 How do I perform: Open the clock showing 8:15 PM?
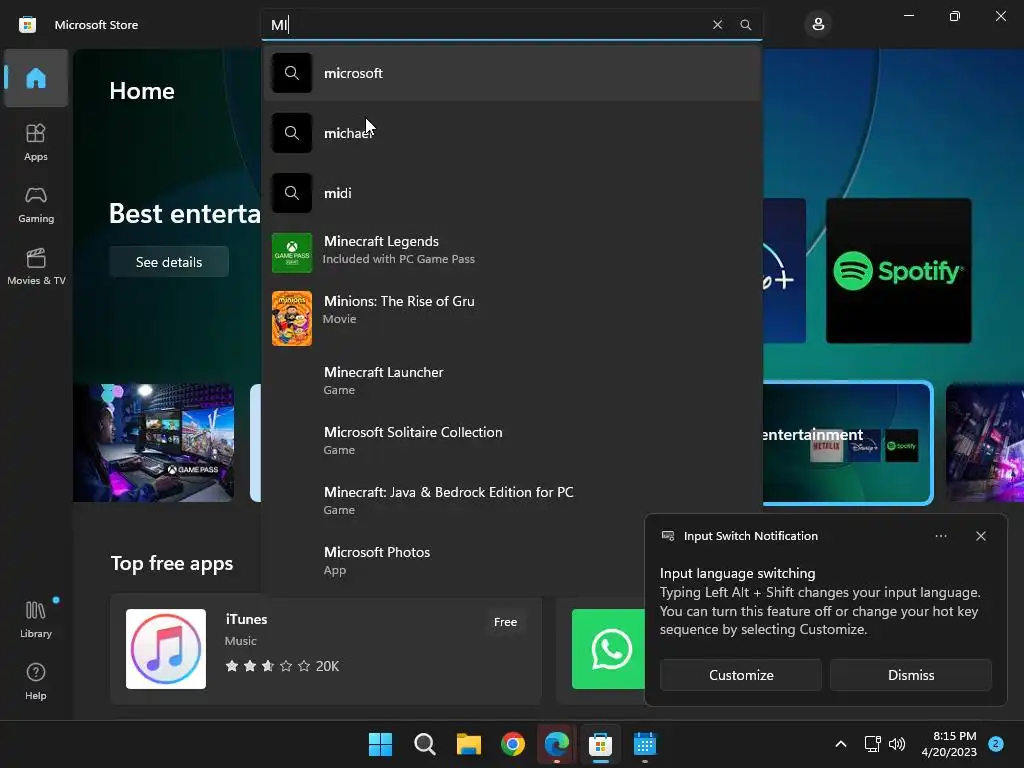click(x=949, y=744)
